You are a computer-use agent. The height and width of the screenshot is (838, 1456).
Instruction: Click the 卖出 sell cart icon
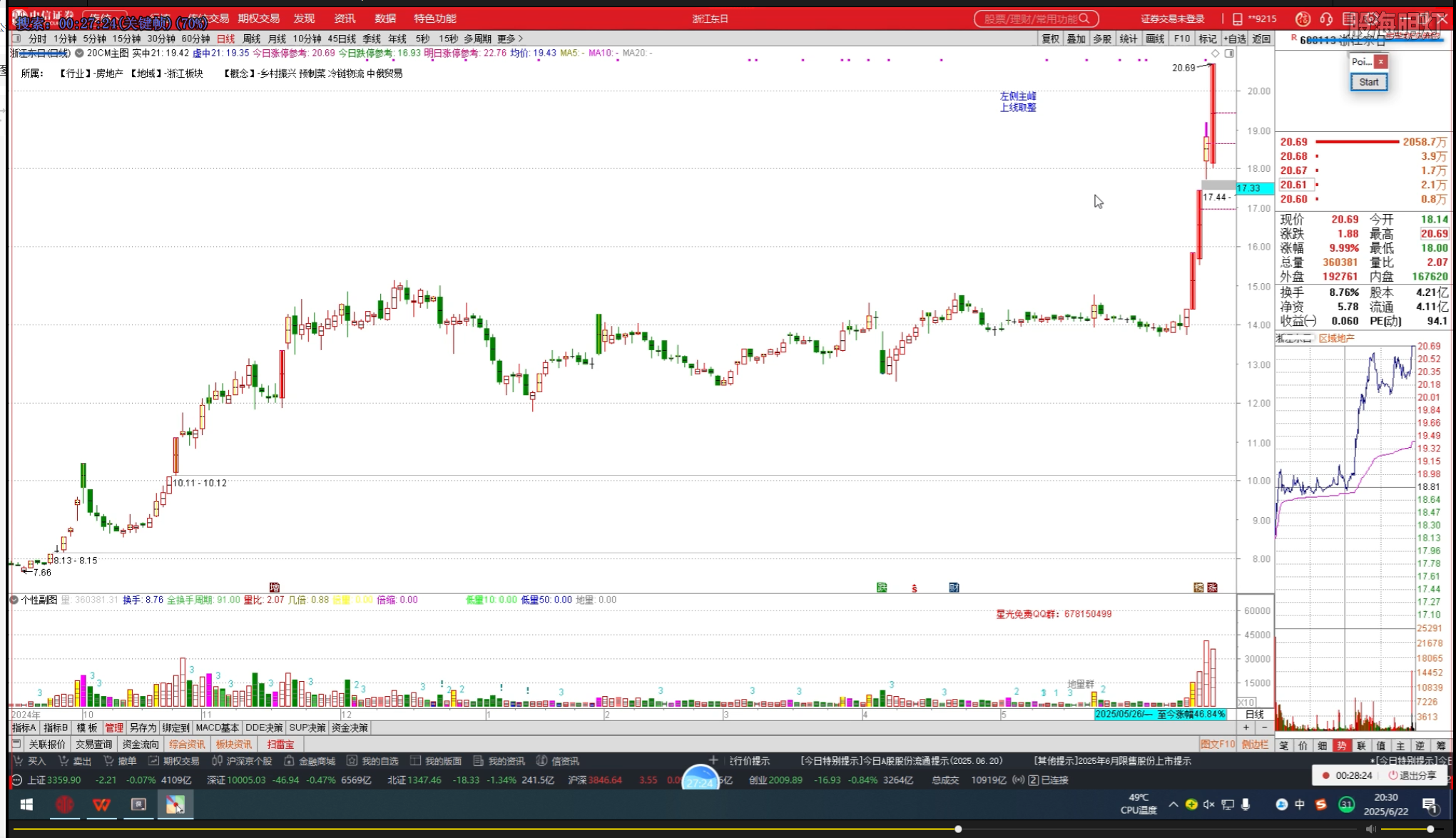coord(63,761)
